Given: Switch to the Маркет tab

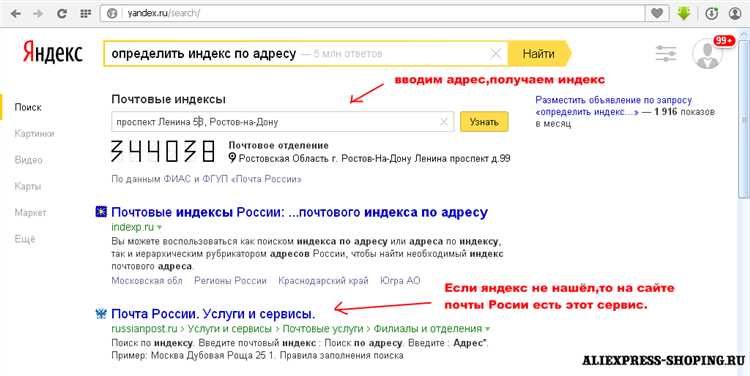Looking at the screenshot, I should 30,212.
